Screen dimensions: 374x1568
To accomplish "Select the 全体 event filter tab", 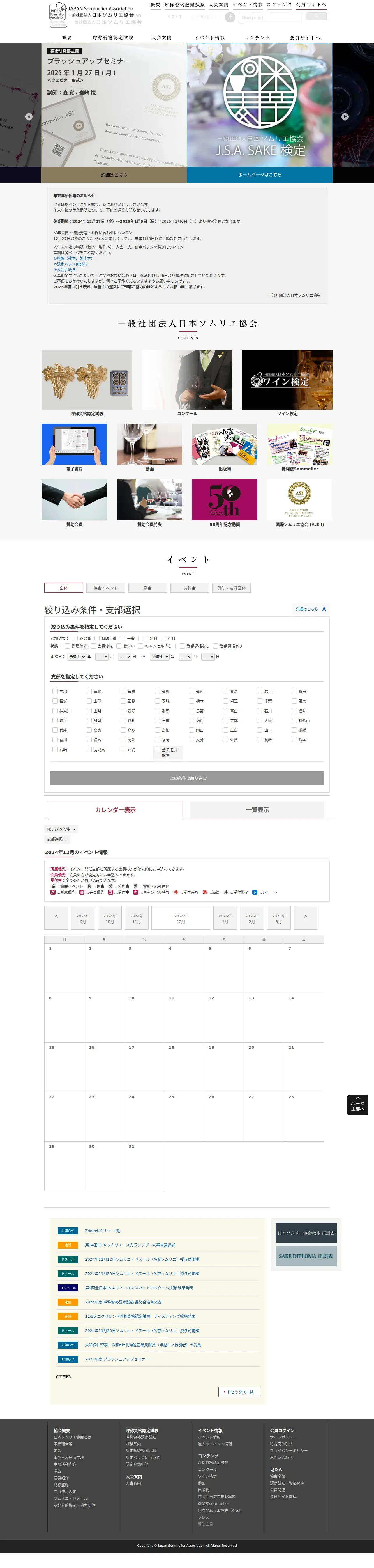I will 64,588.
